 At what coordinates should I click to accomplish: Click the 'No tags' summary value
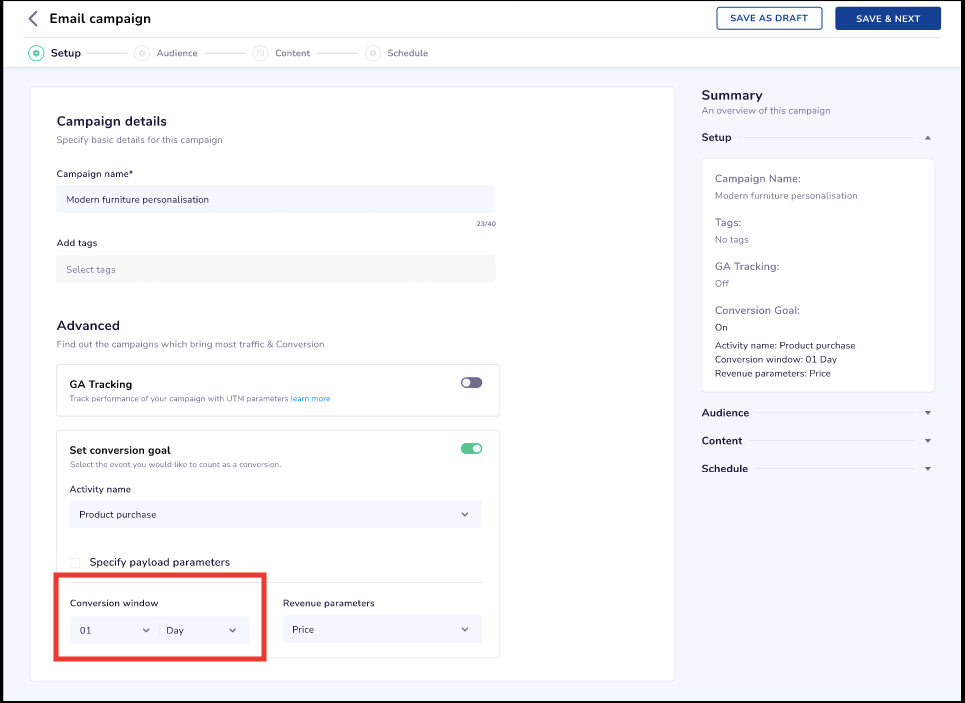coord(732,239)
